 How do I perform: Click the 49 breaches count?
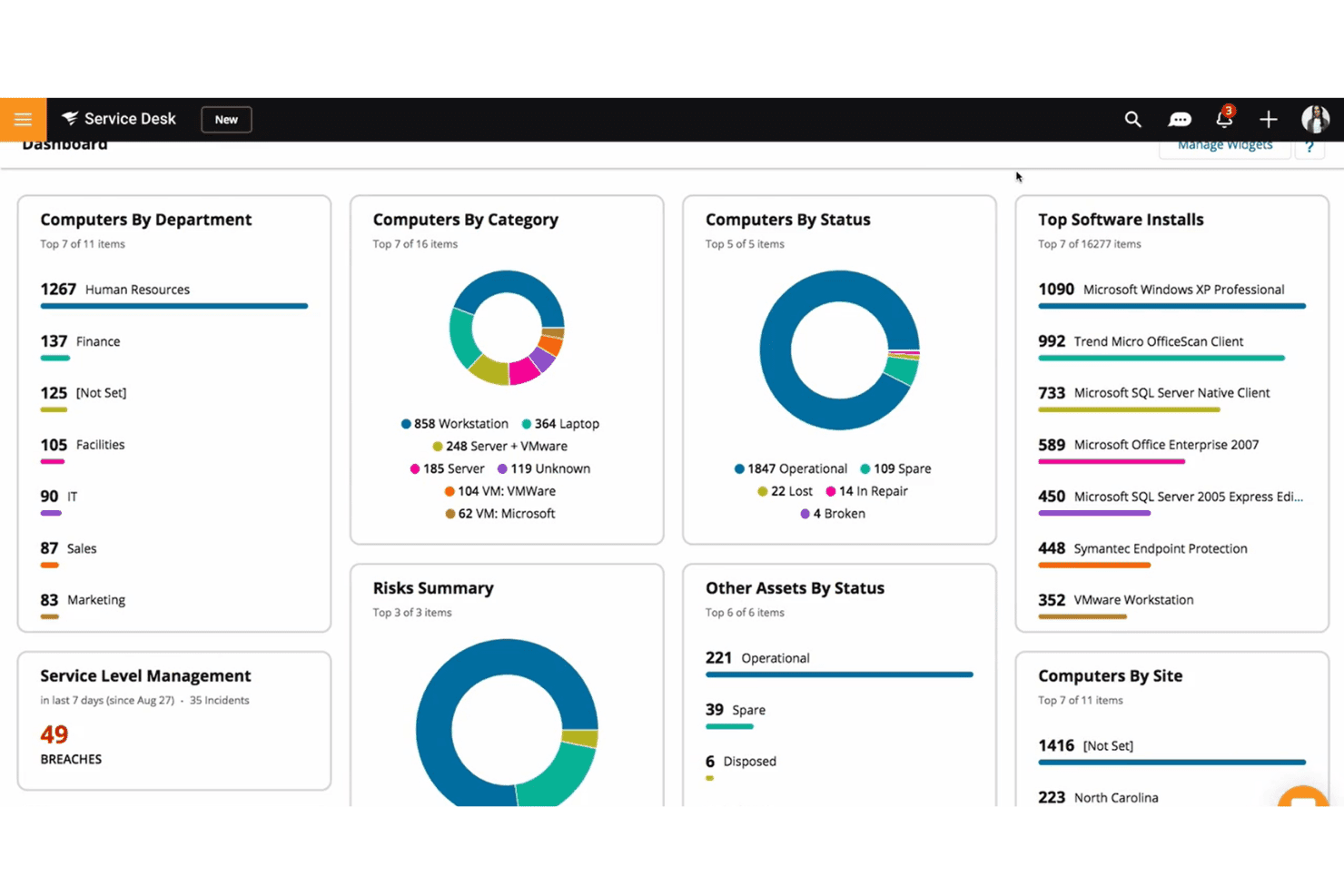[x=54, y=734]
